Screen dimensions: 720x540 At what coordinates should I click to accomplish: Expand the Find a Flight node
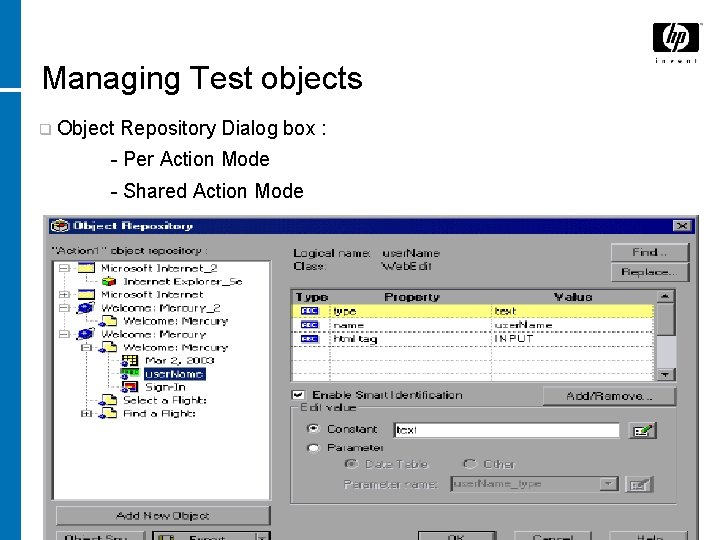[86, 413]
